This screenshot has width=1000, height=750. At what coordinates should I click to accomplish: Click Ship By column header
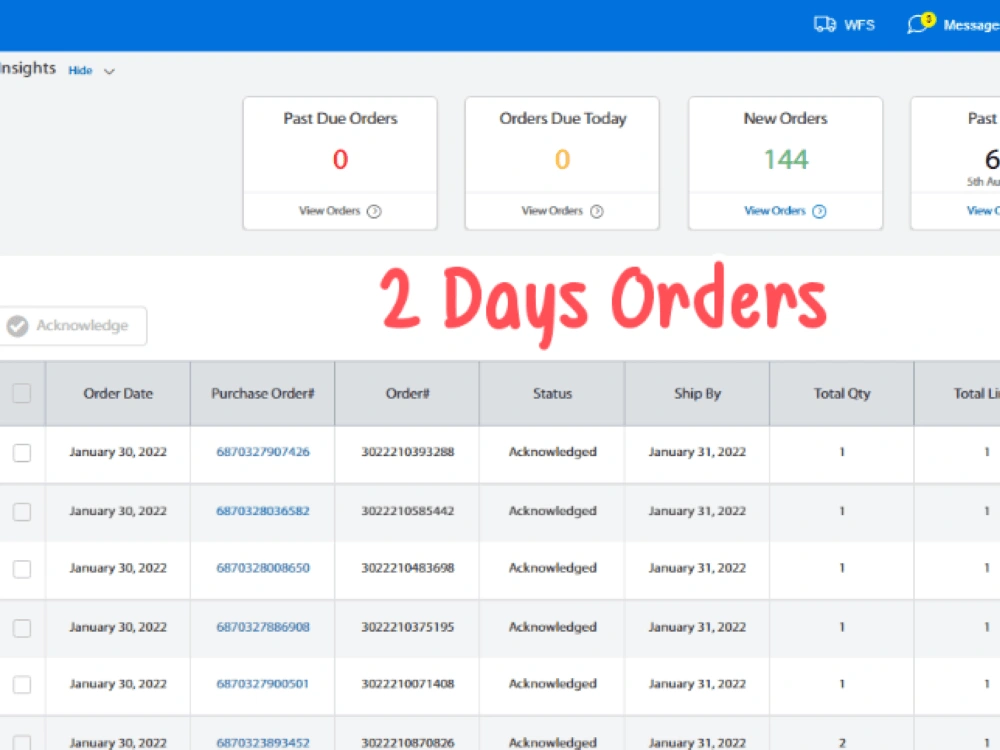click(697, 393)
